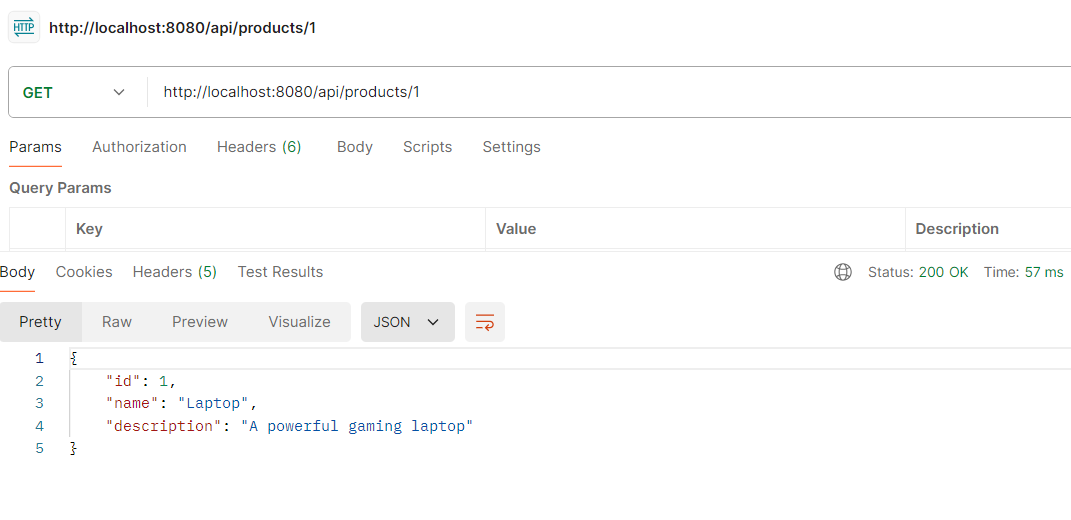1071x520 pixels.
Task: Show the response Cookies tab
Action: (84, 272)
